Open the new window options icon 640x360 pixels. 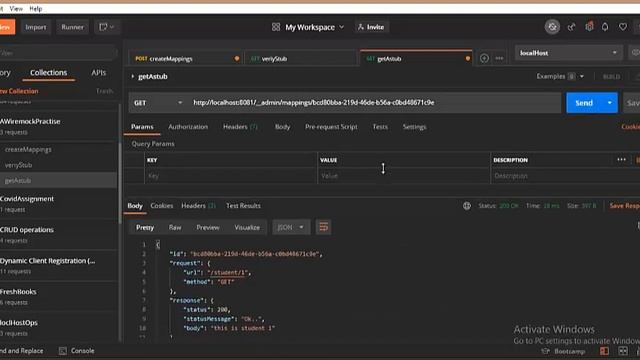point(107,27)
